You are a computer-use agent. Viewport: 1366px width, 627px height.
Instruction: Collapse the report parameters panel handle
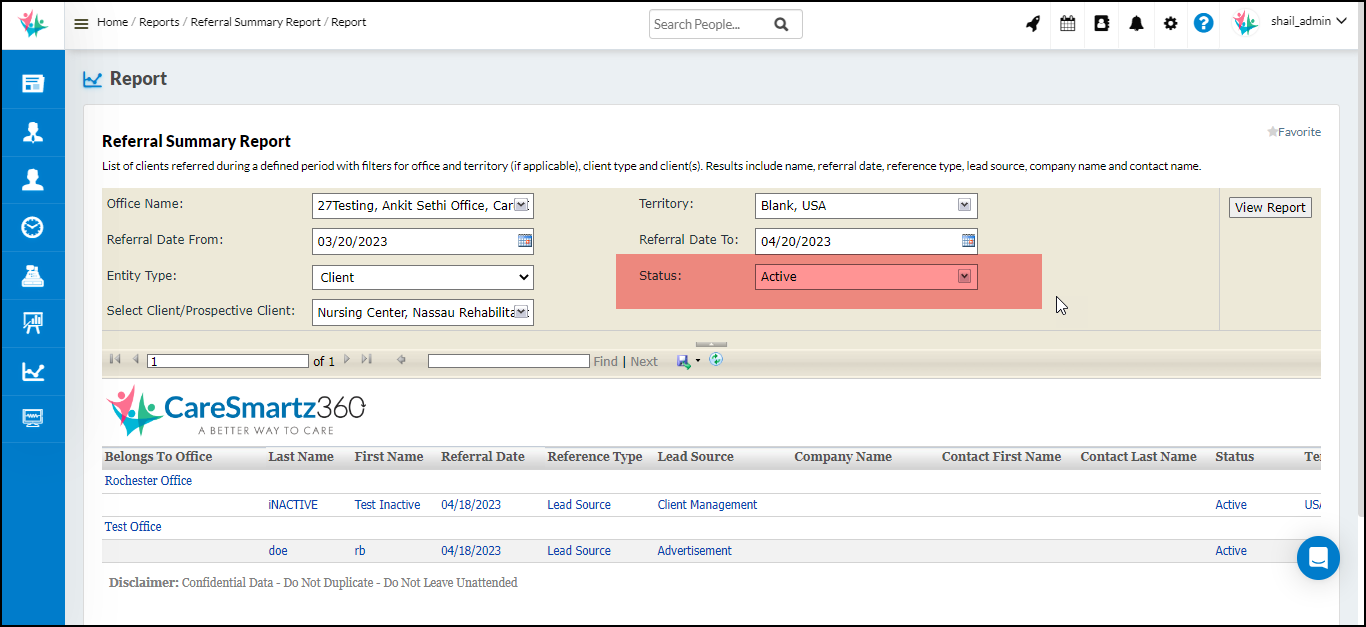[711, 344]
